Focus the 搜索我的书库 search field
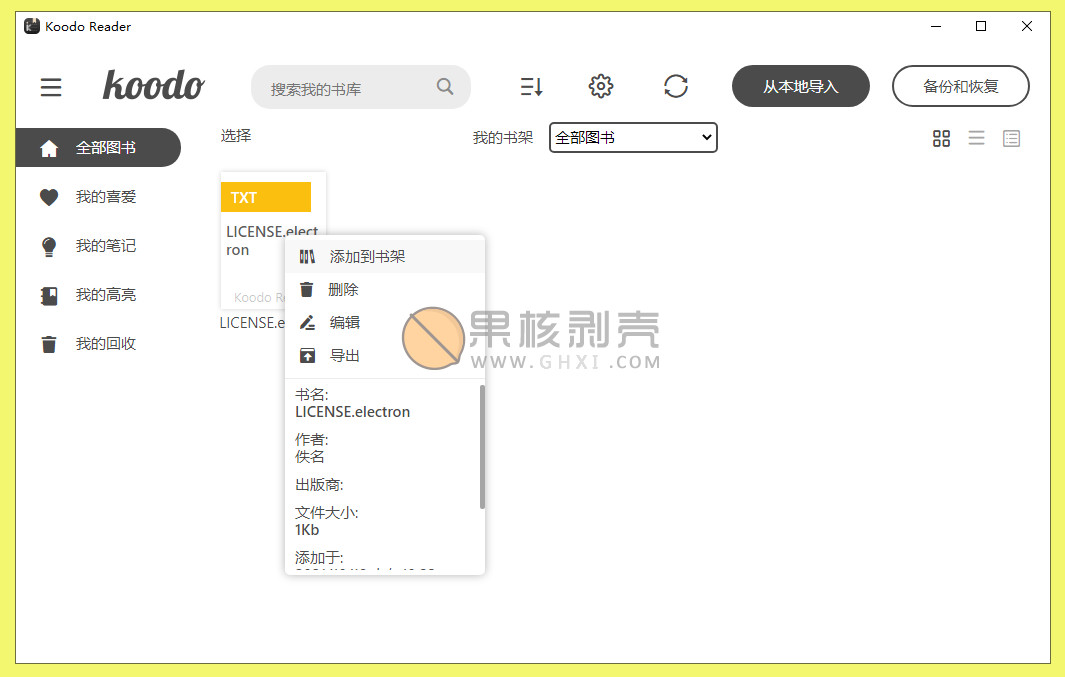 [345, 88]
